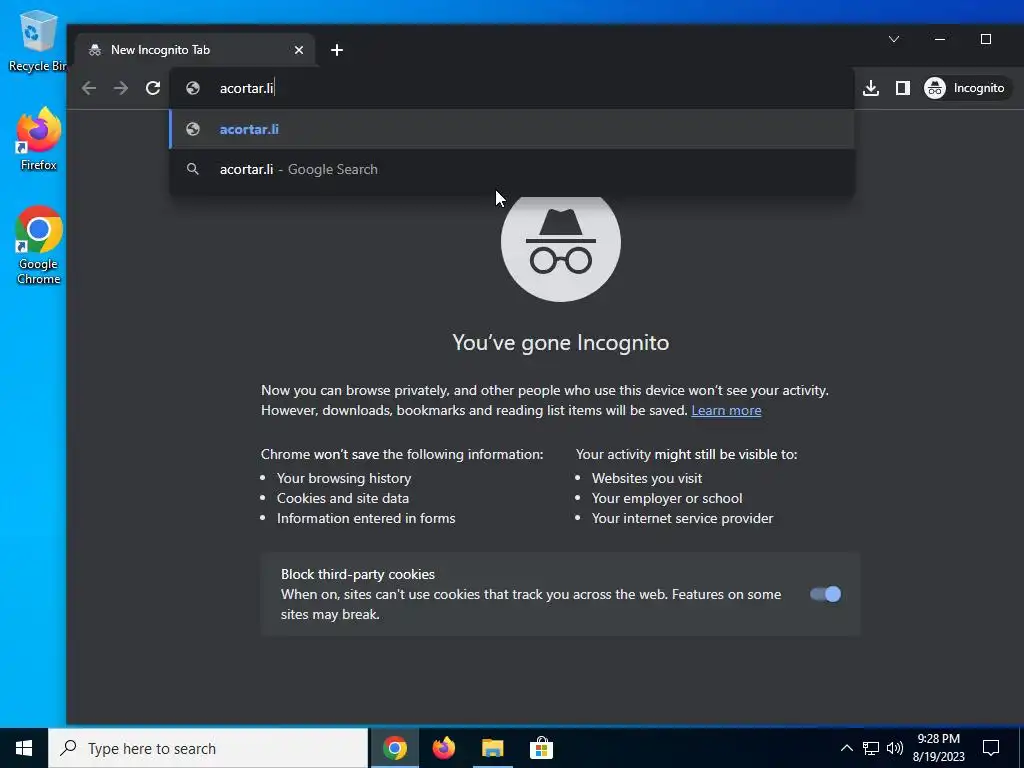Click the volume speaker tray icon
This screenshot has width=1024, height=768.
pyautogui.click(x=895, y=748)
